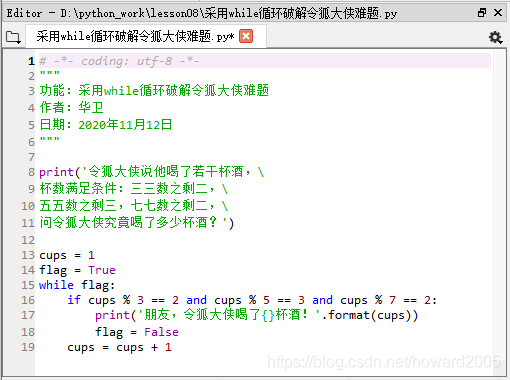Close the 采用while循环破解令狐大侠难题.py tab
The image size is (510, 380).
(246, 36)
